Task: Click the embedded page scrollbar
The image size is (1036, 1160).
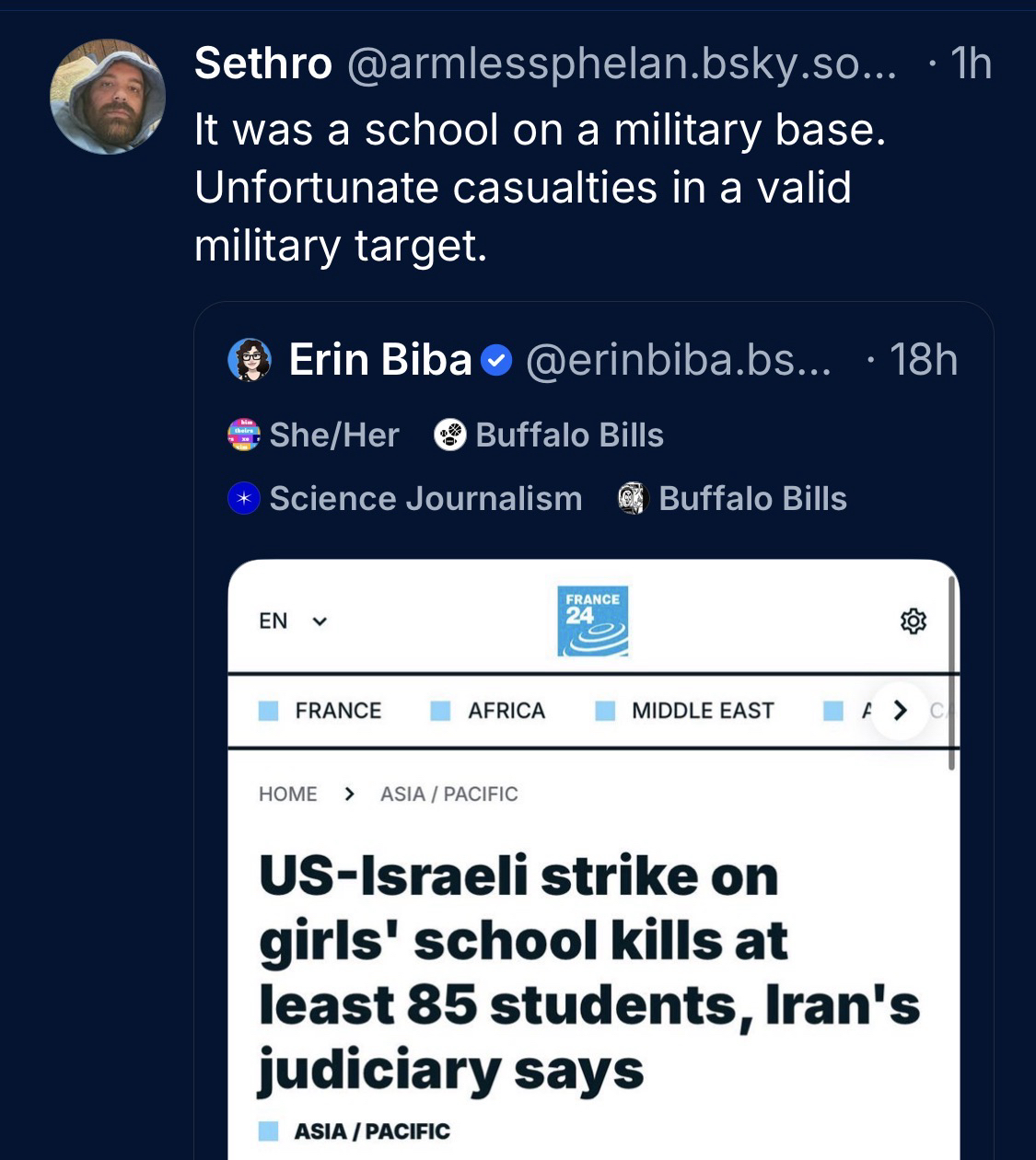Action: (x=951, y=672)
